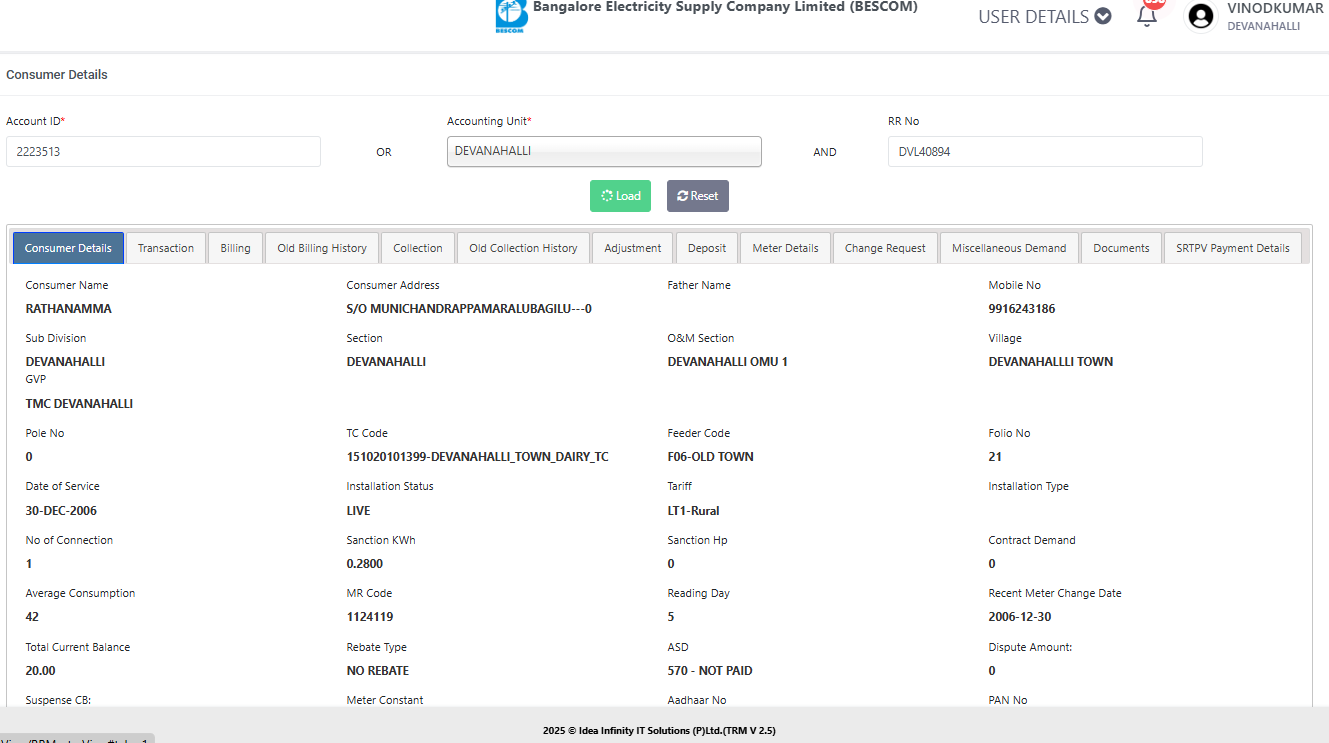This screenshot has height=743, width=1329.
Task: Click the Load button
Action: 620,196
